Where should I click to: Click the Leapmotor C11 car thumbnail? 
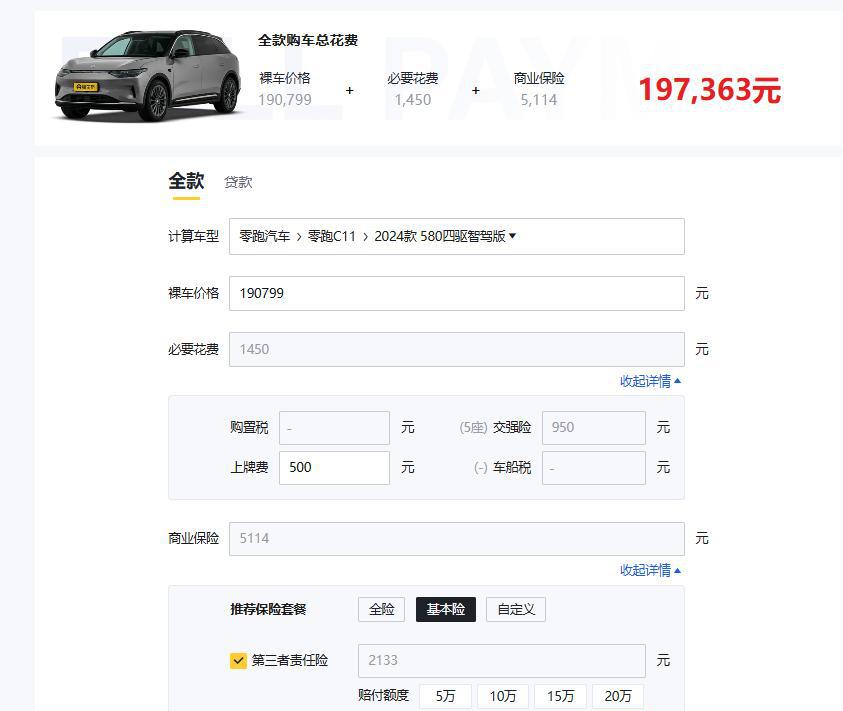pos(148,76)
